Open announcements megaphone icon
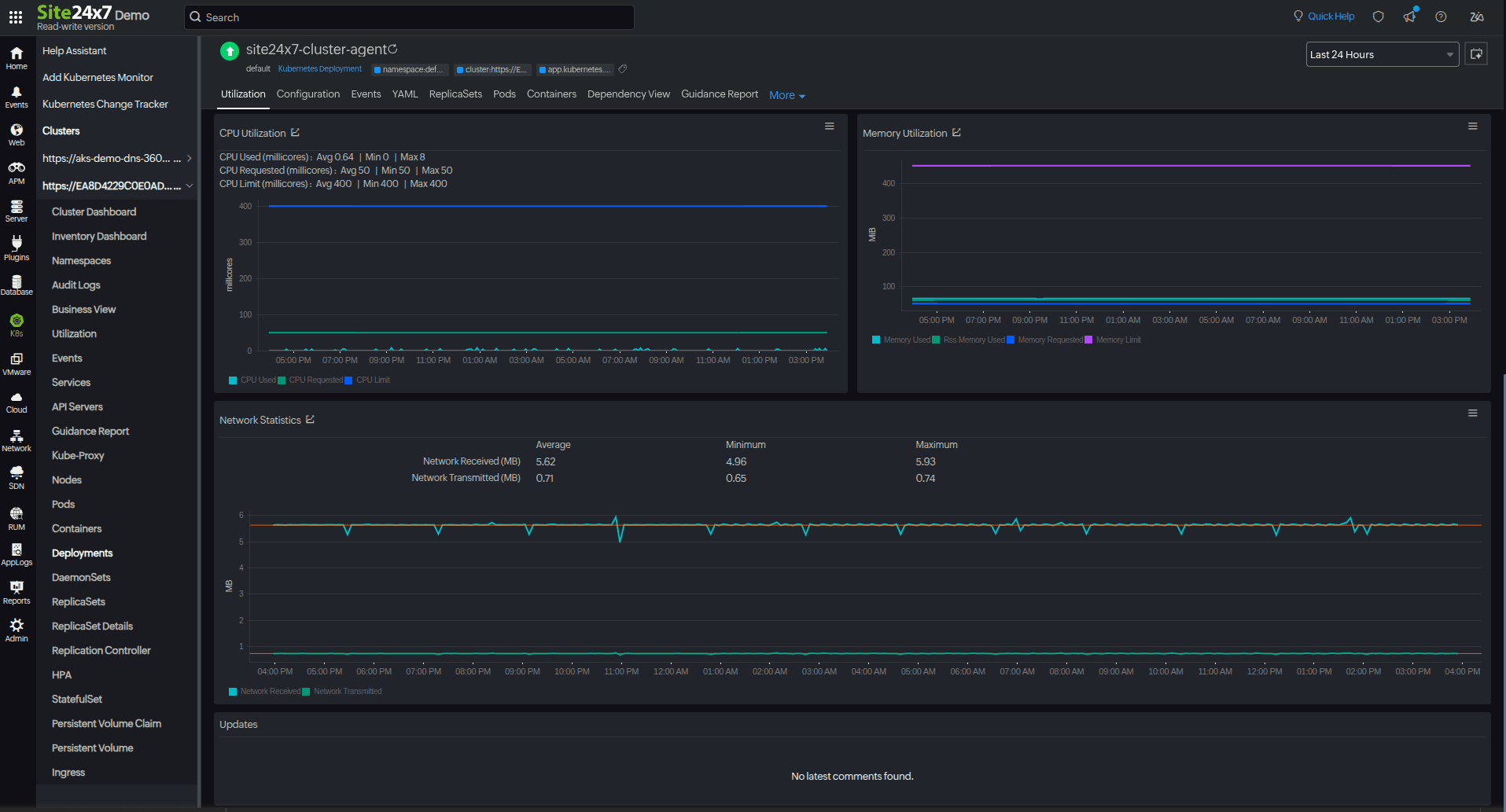Screen dimensions: 1506x812 (x=1409, y=17)
